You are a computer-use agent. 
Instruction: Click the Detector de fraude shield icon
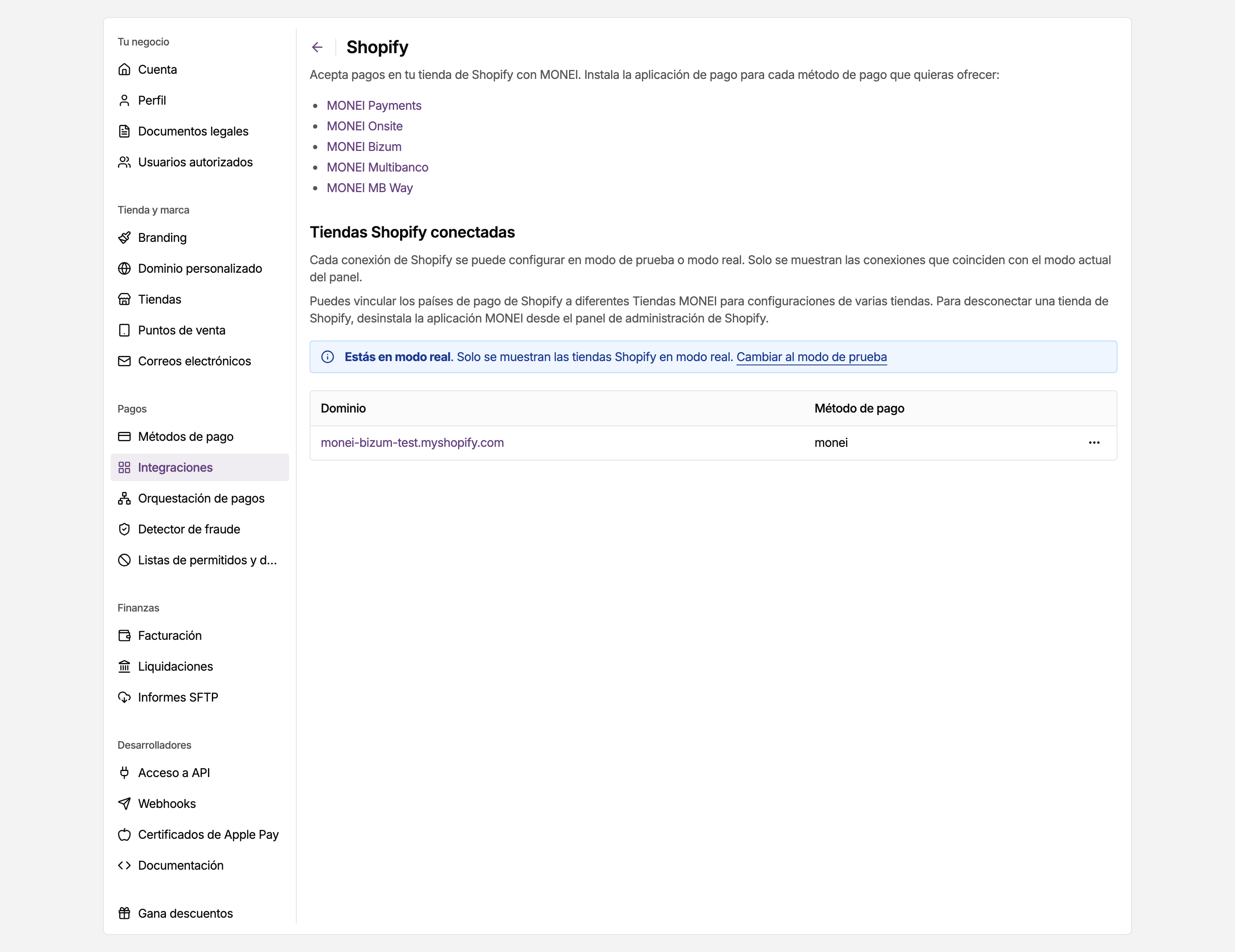124,529
